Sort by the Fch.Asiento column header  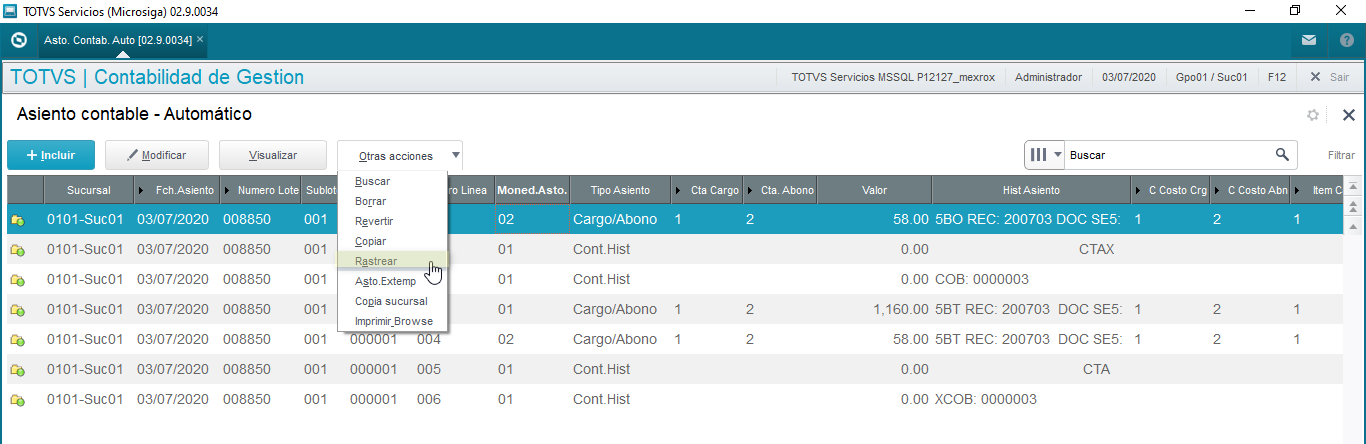177,190
